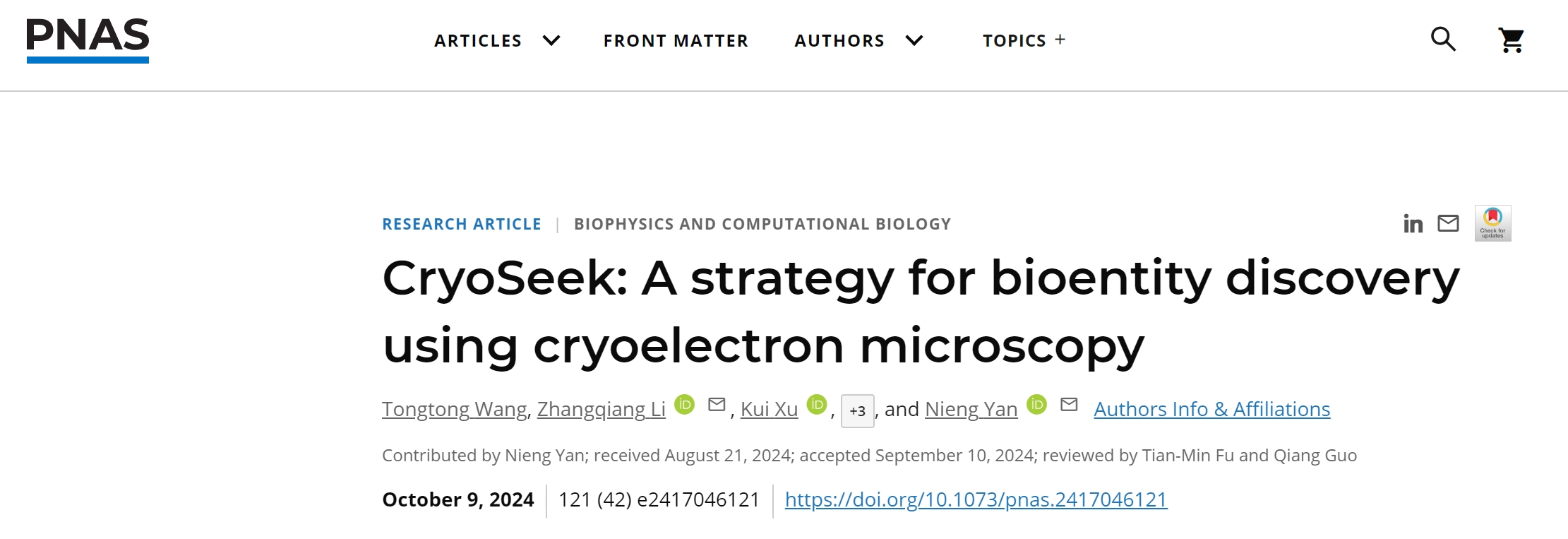Screen dimensions: 1568x539
Task: Open Tongtong Wang author name
Action: 455,409
